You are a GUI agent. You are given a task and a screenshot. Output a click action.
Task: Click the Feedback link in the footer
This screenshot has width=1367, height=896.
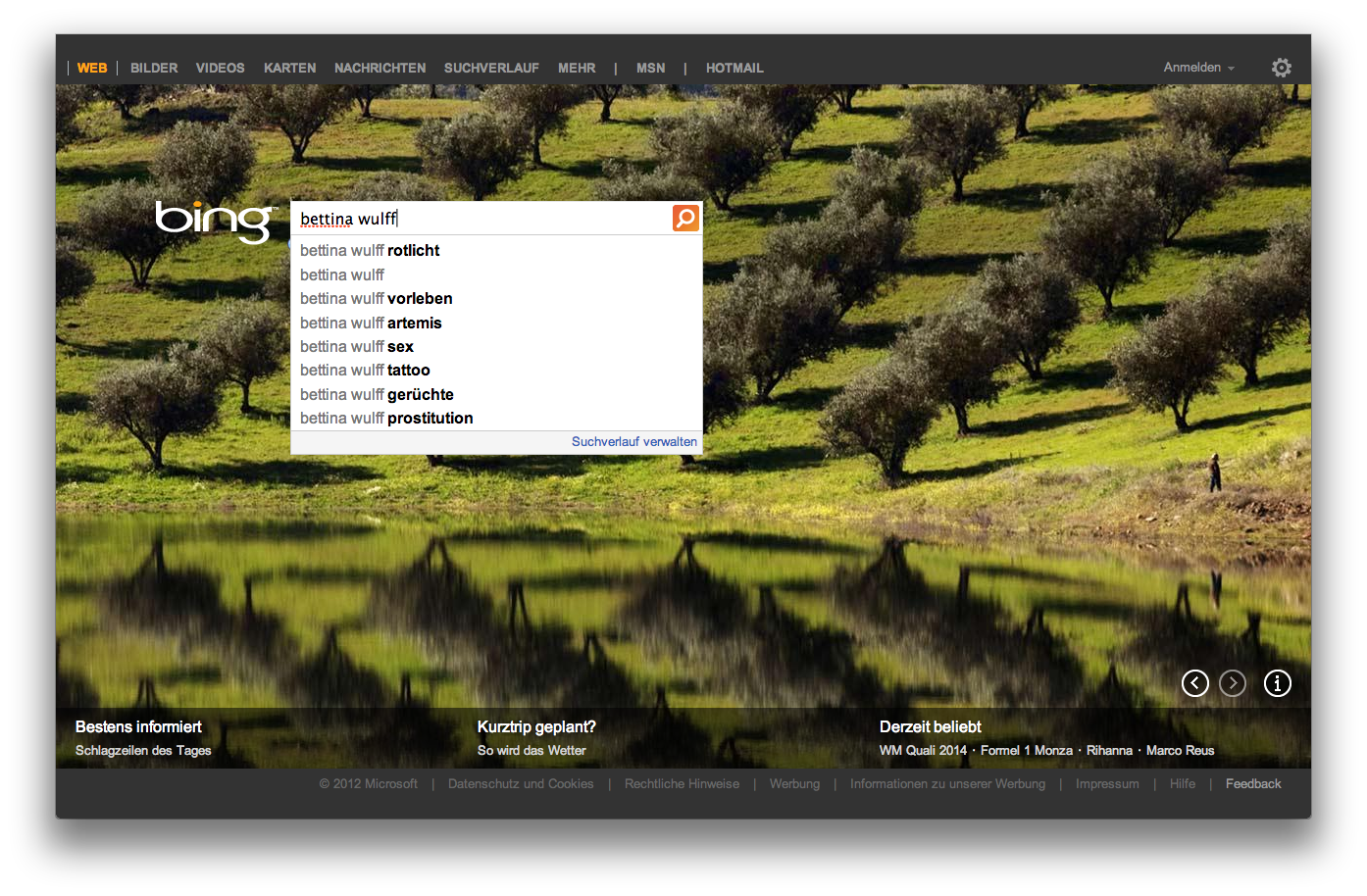click(1252, 784)
